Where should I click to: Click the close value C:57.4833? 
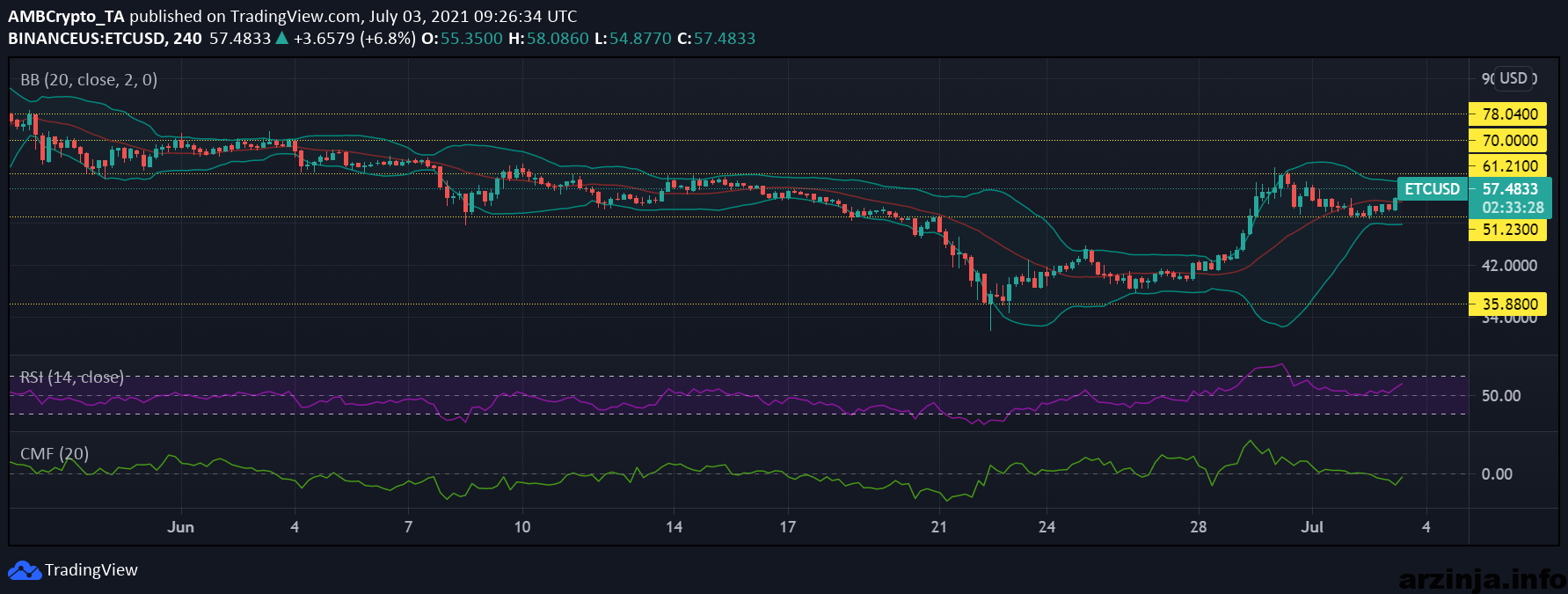pos(717,38)
